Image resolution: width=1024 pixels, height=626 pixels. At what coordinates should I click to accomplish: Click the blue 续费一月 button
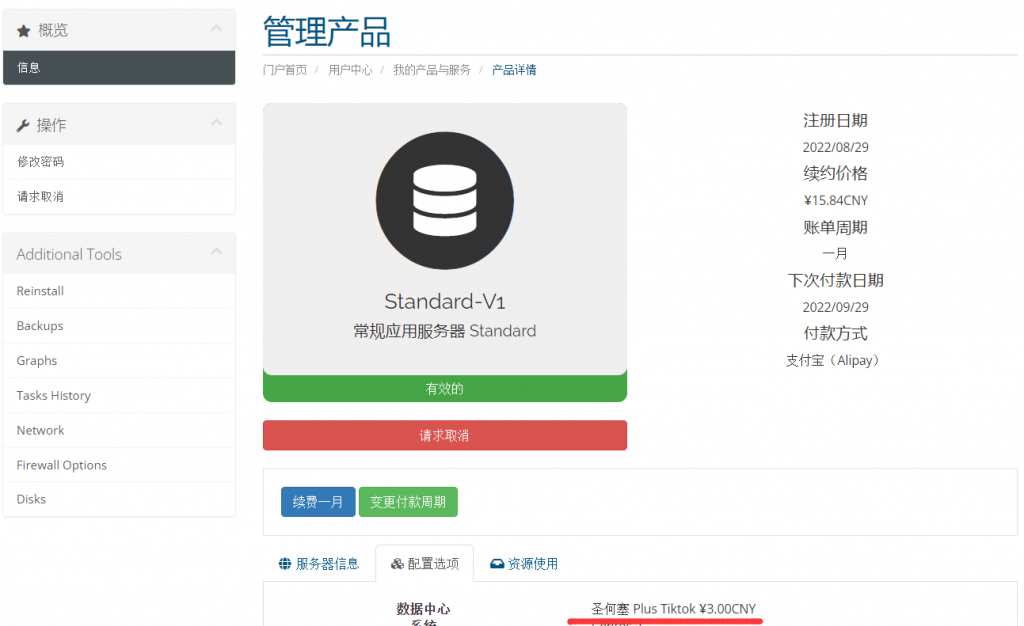(318, 502)
